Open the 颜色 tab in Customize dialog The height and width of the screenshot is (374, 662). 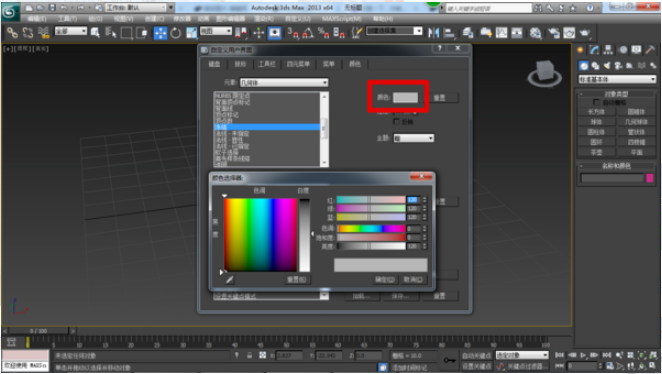355,64
